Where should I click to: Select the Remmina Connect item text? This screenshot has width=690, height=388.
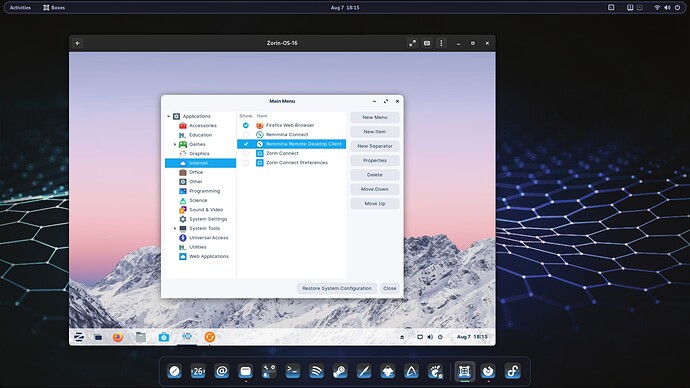[287, 135]
